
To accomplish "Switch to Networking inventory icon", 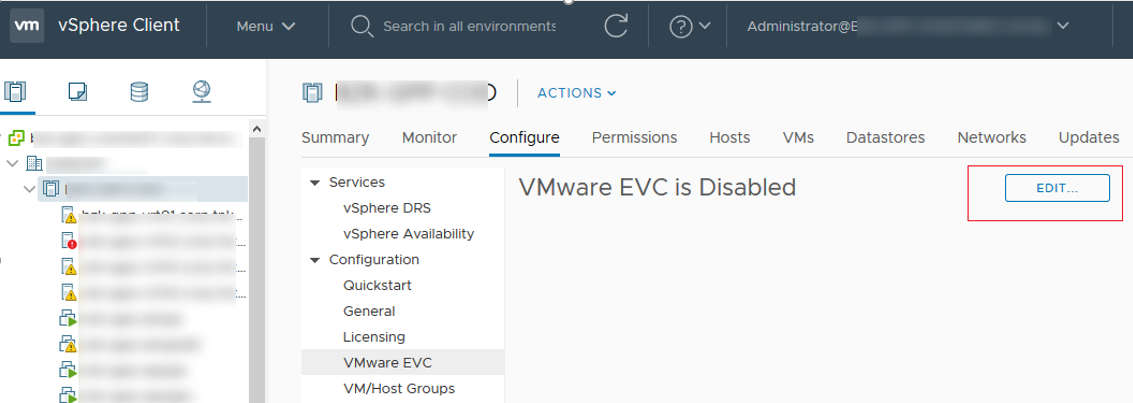I will (202, 91).
